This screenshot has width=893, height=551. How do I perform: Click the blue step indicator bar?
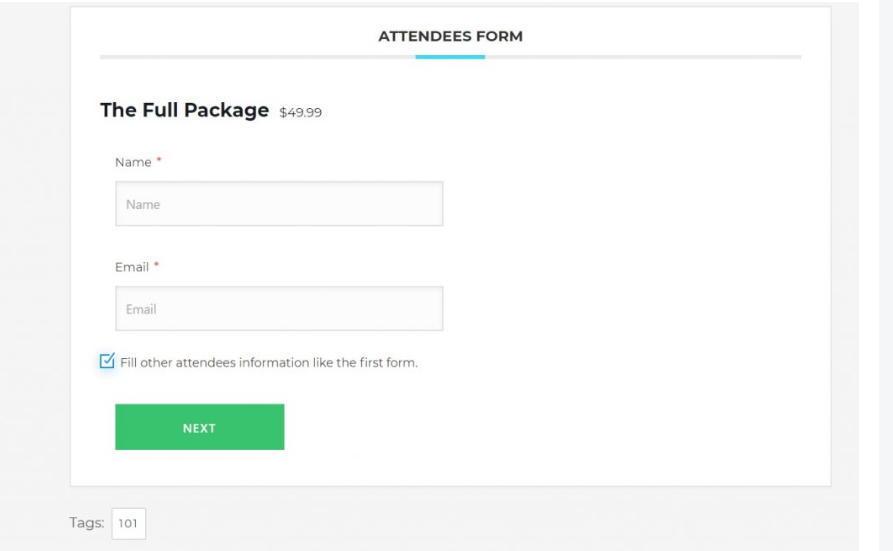point(450,57)
